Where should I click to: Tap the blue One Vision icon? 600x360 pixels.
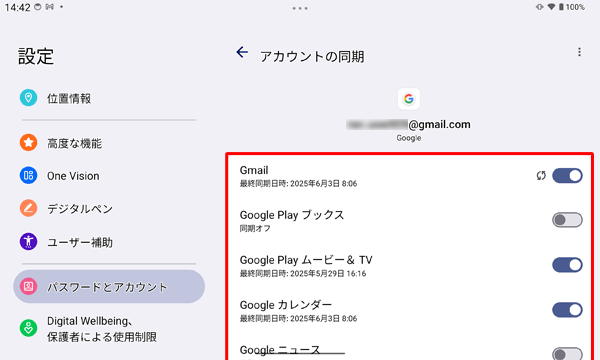pos(28,176)
